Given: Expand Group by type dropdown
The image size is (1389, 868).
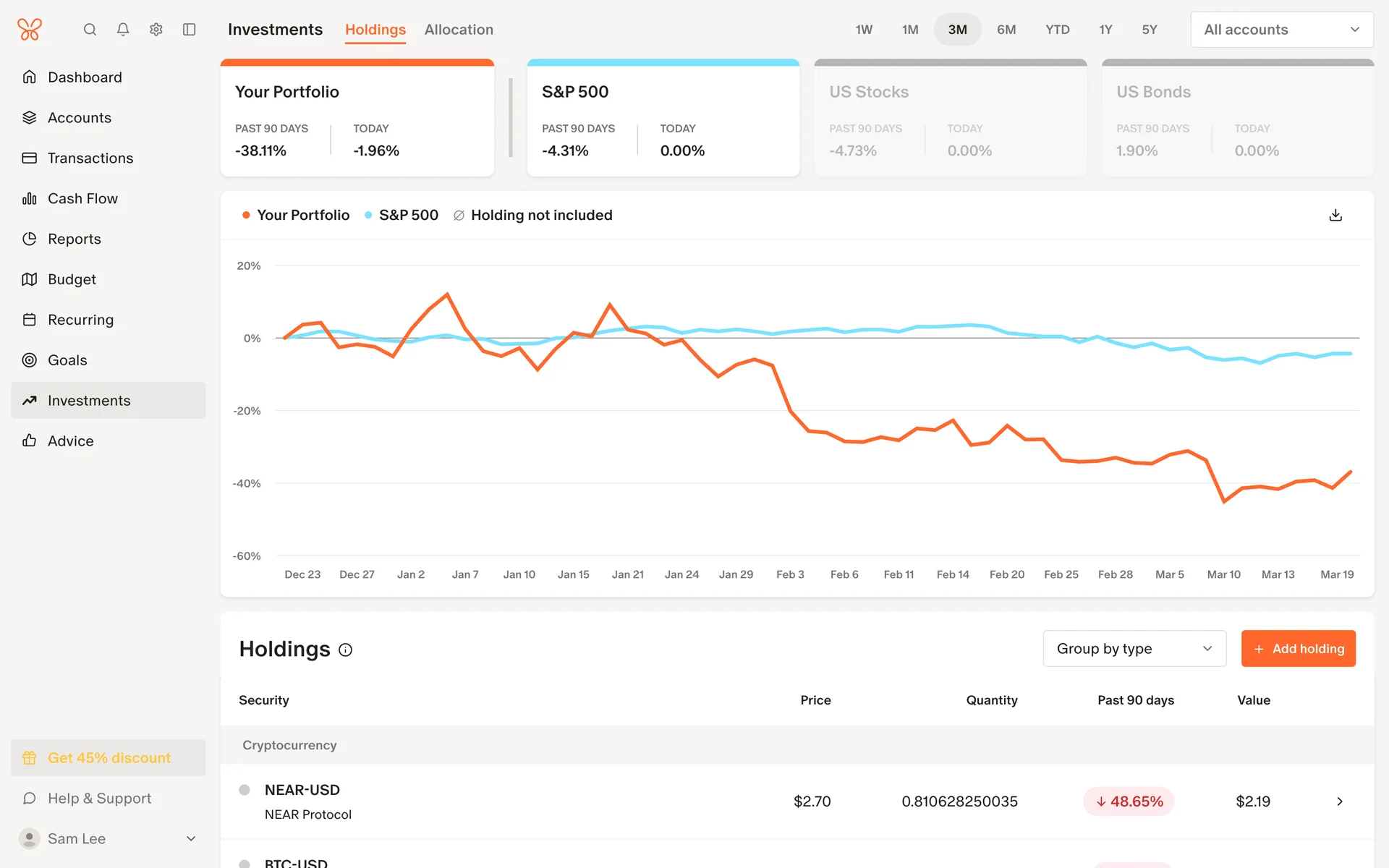Looking at the screenshot, I should pos(1134,649).
